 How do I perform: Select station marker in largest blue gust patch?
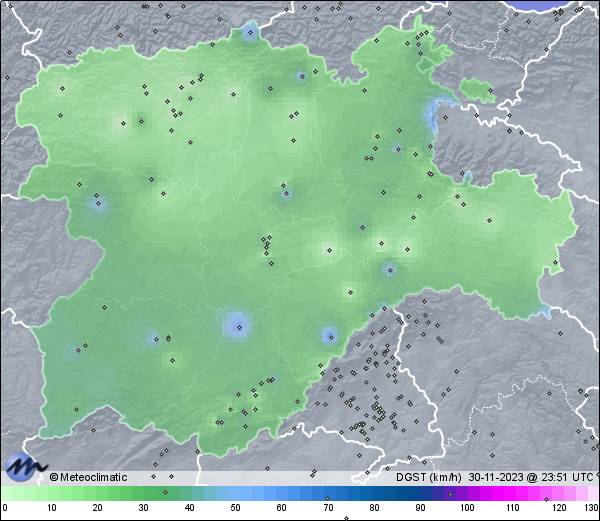240,327
